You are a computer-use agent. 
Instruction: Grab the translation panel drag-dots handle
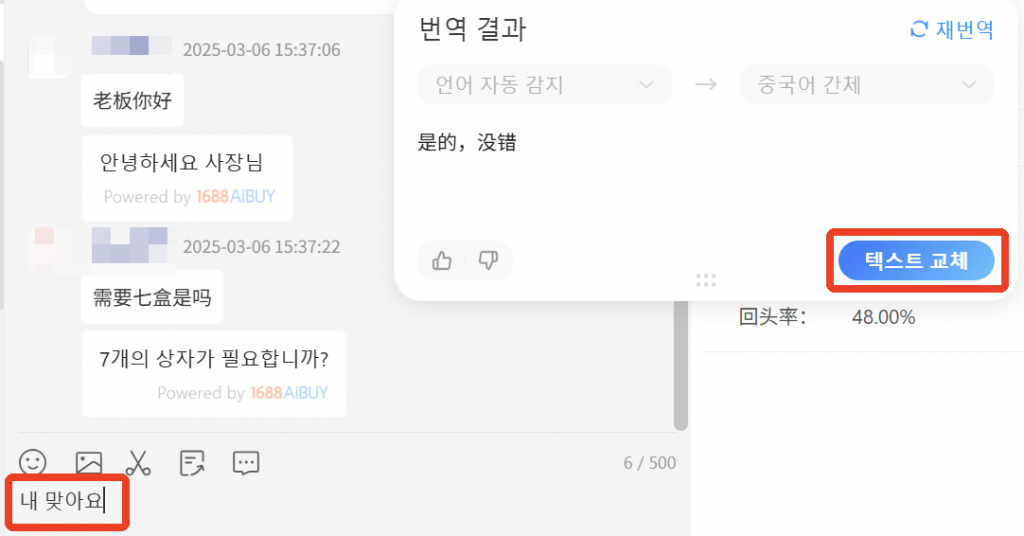coord(705,280)
